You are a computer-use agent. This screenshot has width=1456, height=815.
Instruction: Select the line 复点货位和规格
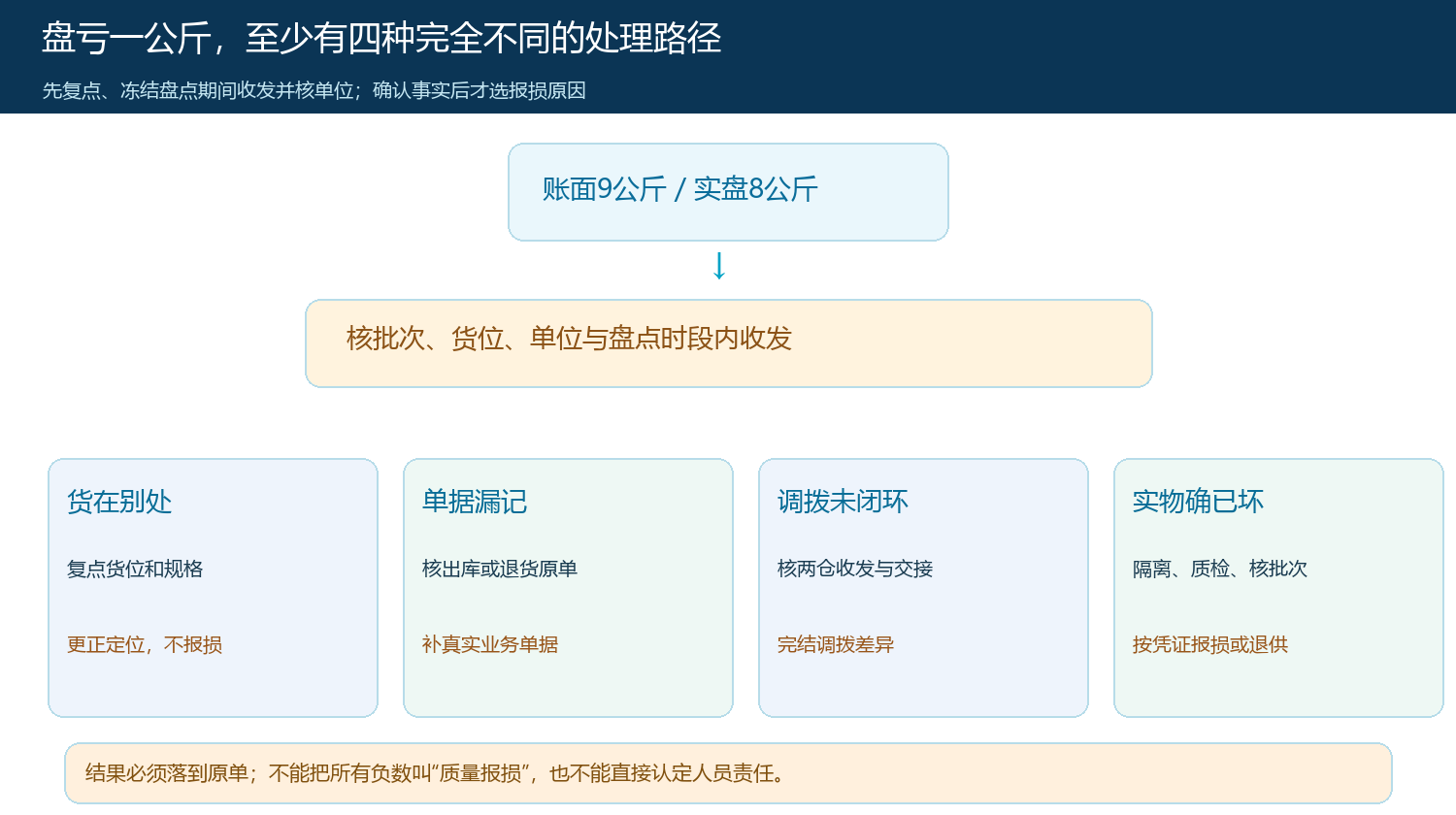(x=135, y=569)
